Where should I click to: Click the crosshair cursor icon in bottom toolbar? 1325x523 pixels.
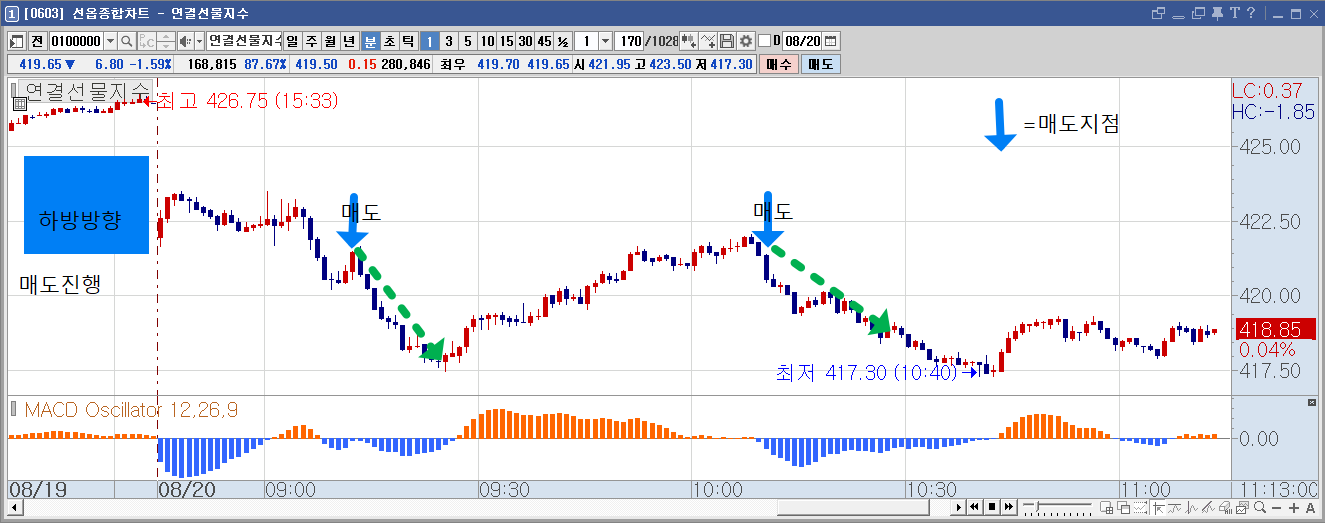click(x=1158, y=507)
